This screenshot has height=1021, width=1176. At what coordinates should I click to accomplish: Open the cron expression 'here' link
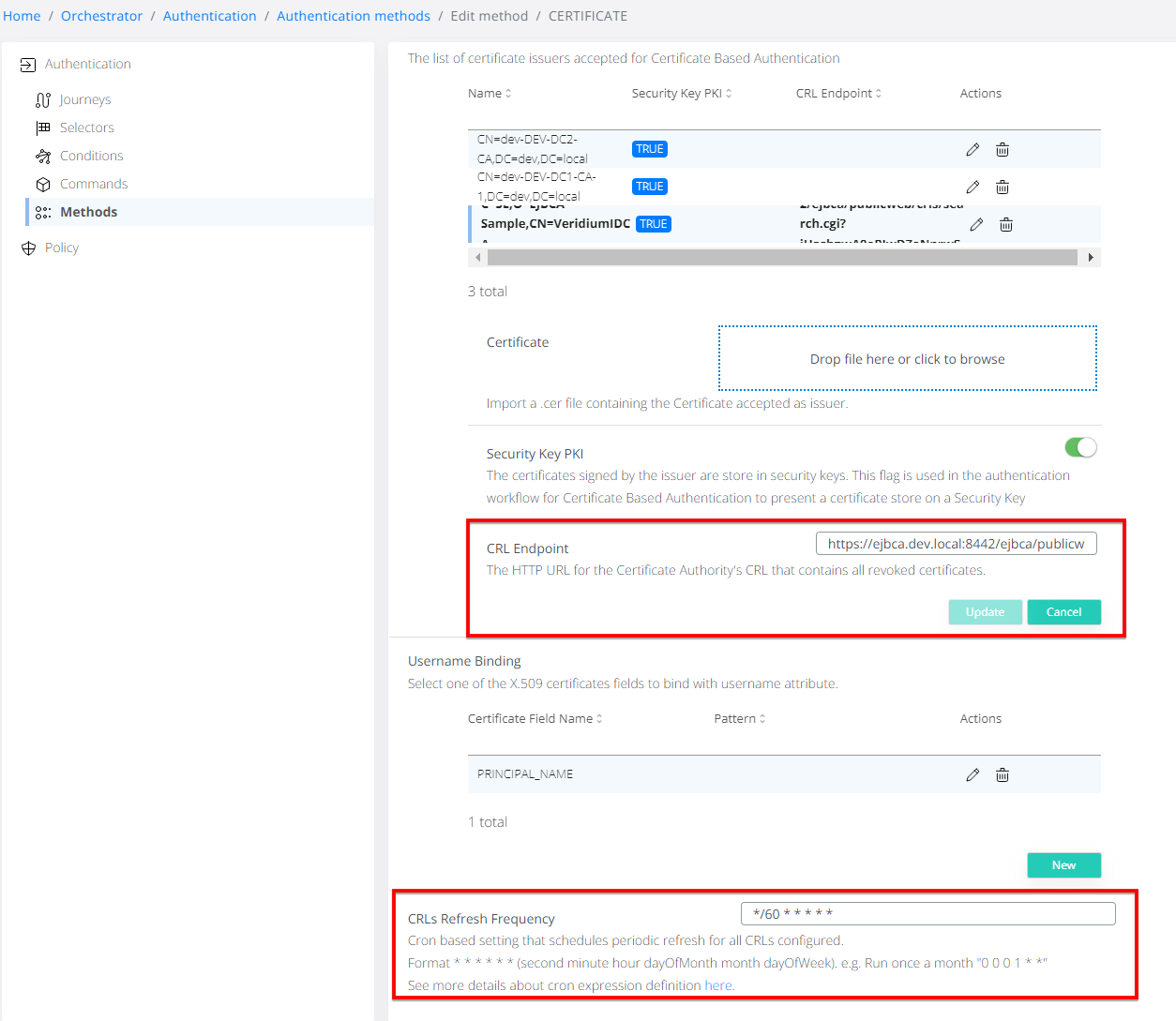tap(718, 986)
